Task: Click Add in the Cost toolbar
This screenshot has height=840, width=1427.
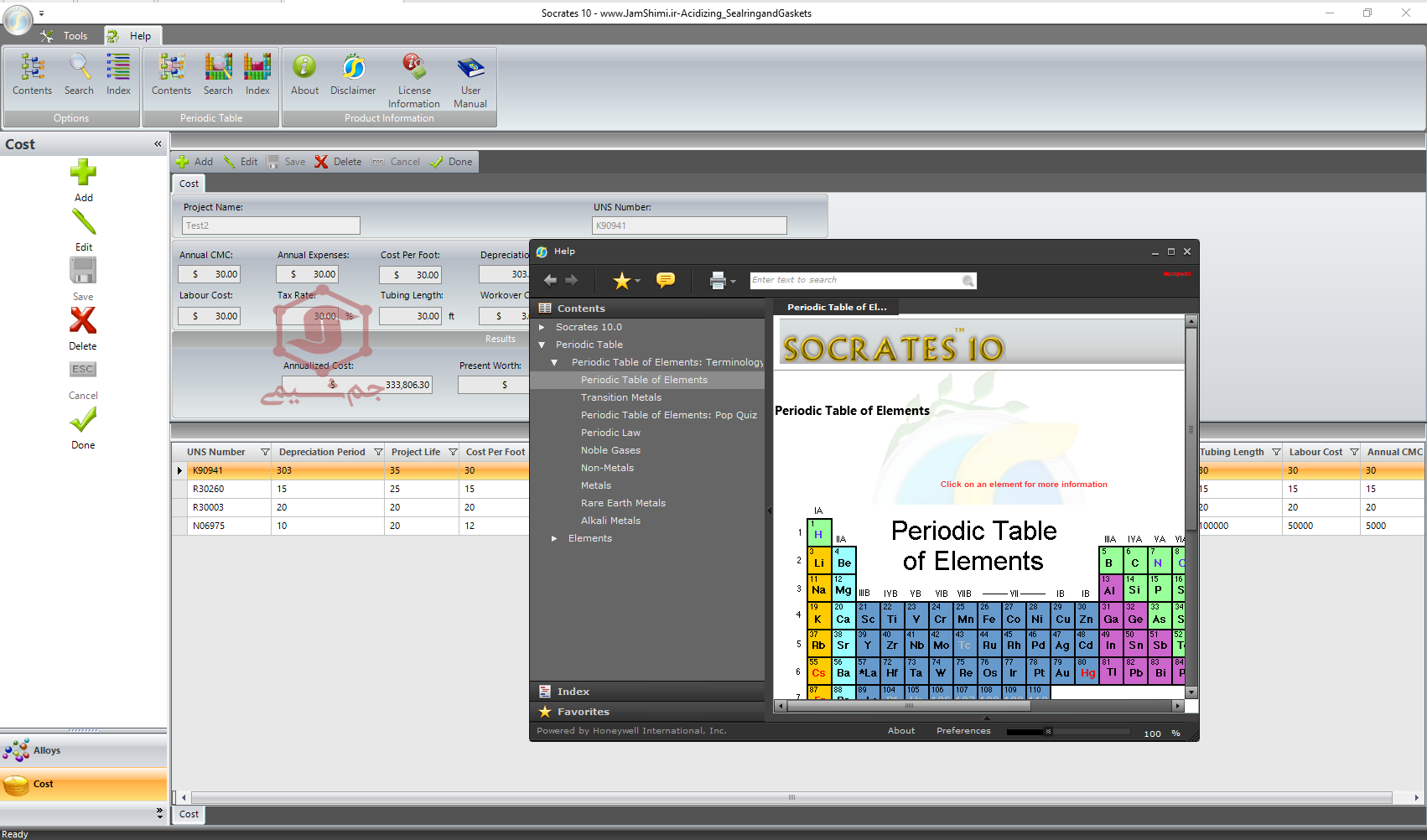Action: (195, 162)
